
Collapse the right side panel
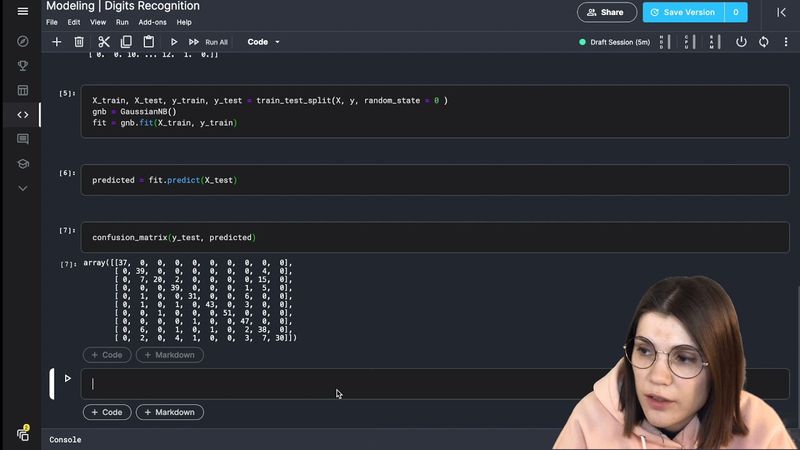[781, 12]
